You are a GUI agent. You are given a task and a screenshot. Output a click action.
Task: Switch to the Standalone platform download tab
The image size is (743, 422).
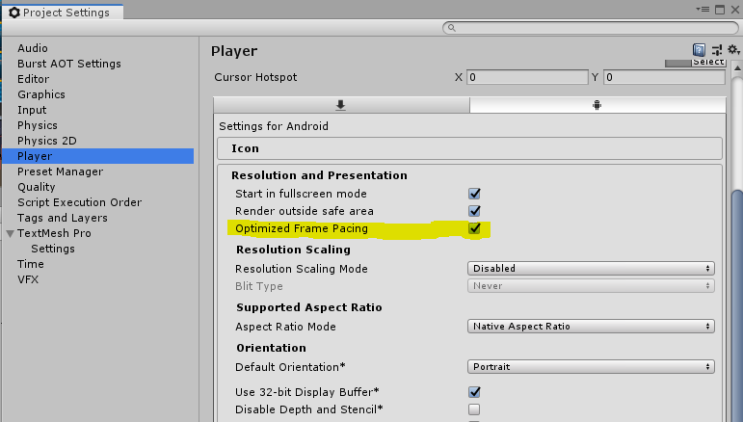[x=341, y=105]
